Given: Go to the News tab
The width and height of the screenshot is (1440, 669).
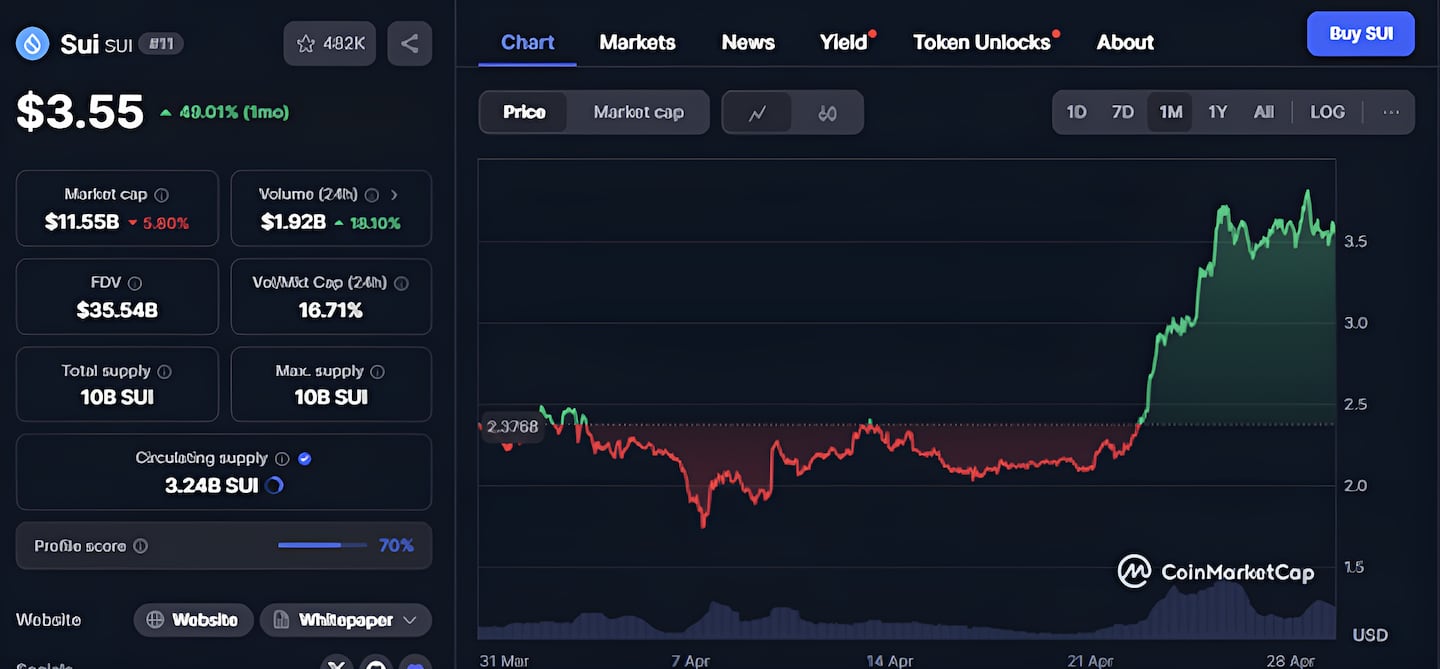Looking at the screenshot, I should coord(748,42).
